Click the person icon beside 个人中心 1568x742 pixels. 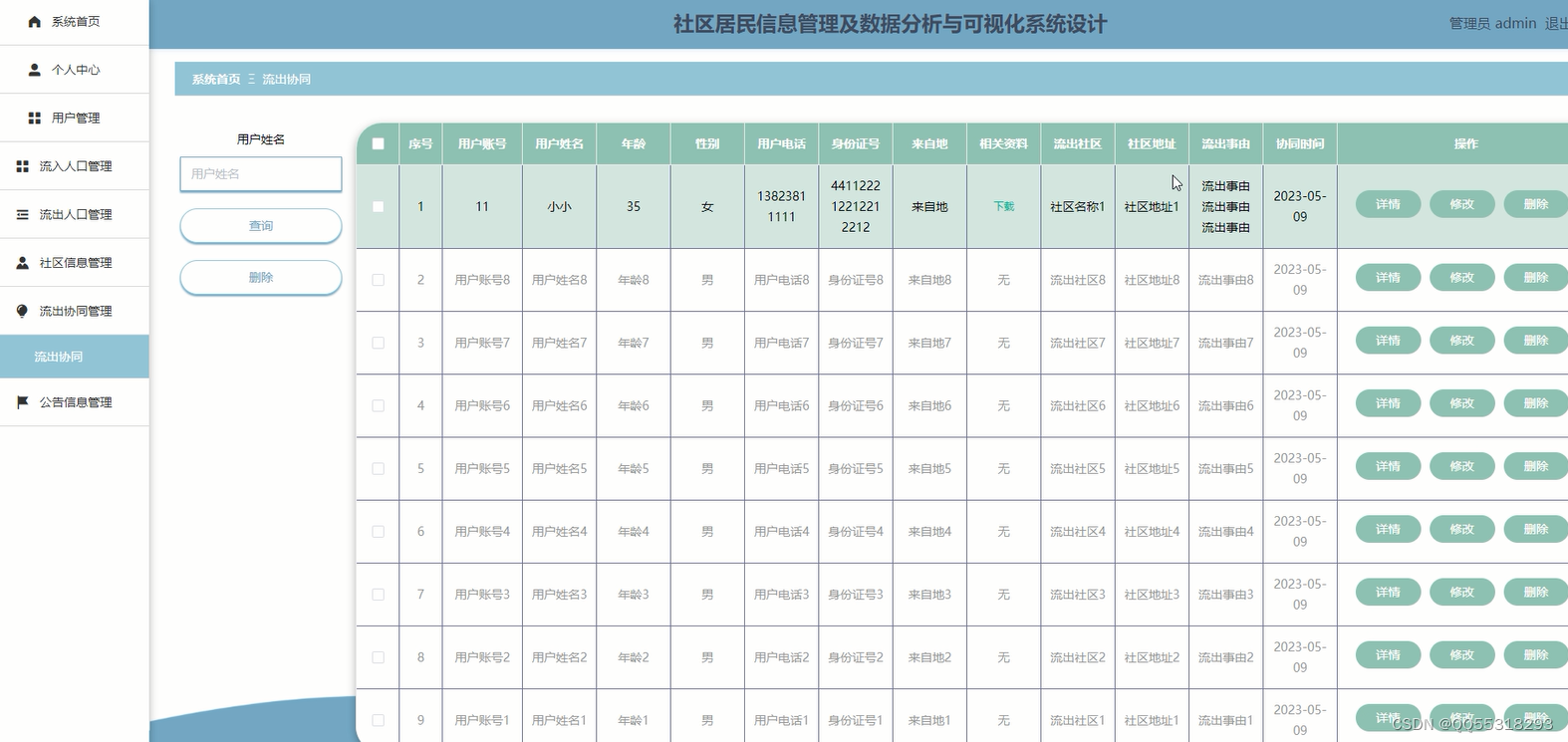coord(35,70)
